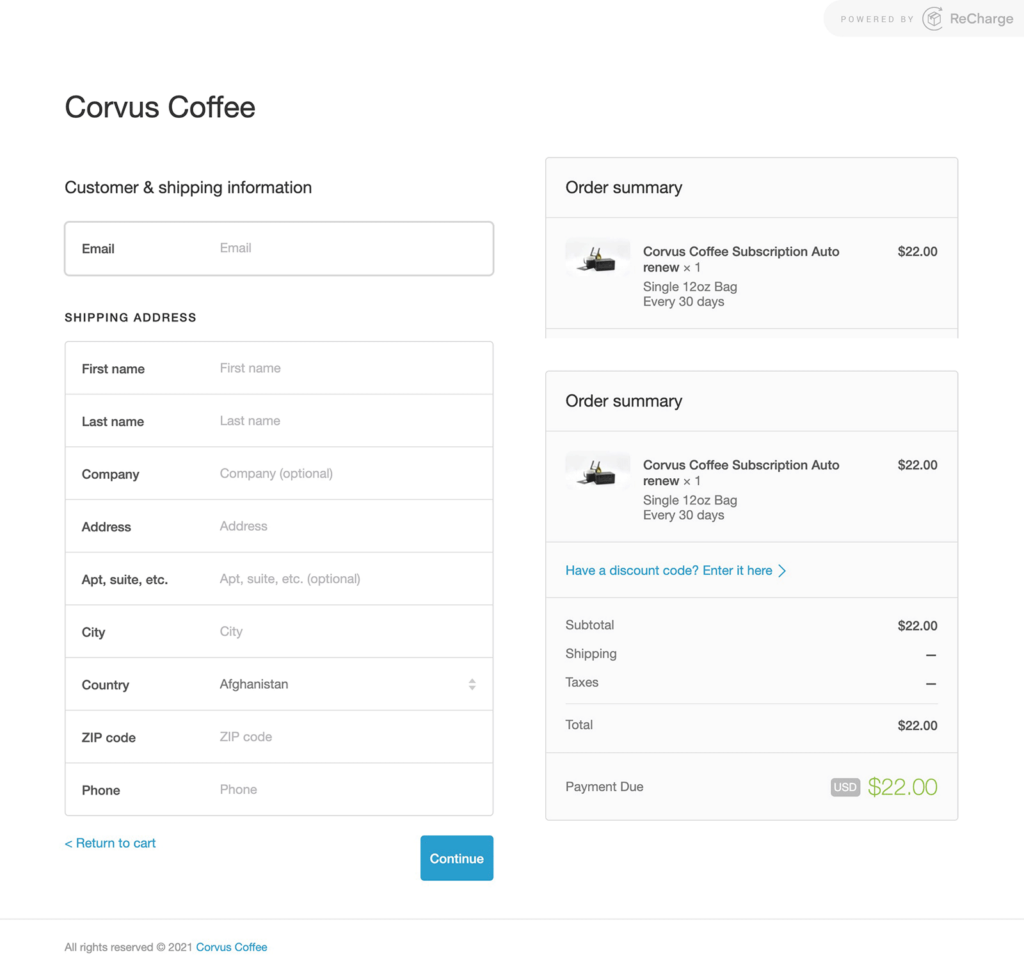Image resolution: width=1024 pixels, height=975 pixels.
Task: Click into the First name field
Action: click(x=350, y=368)
